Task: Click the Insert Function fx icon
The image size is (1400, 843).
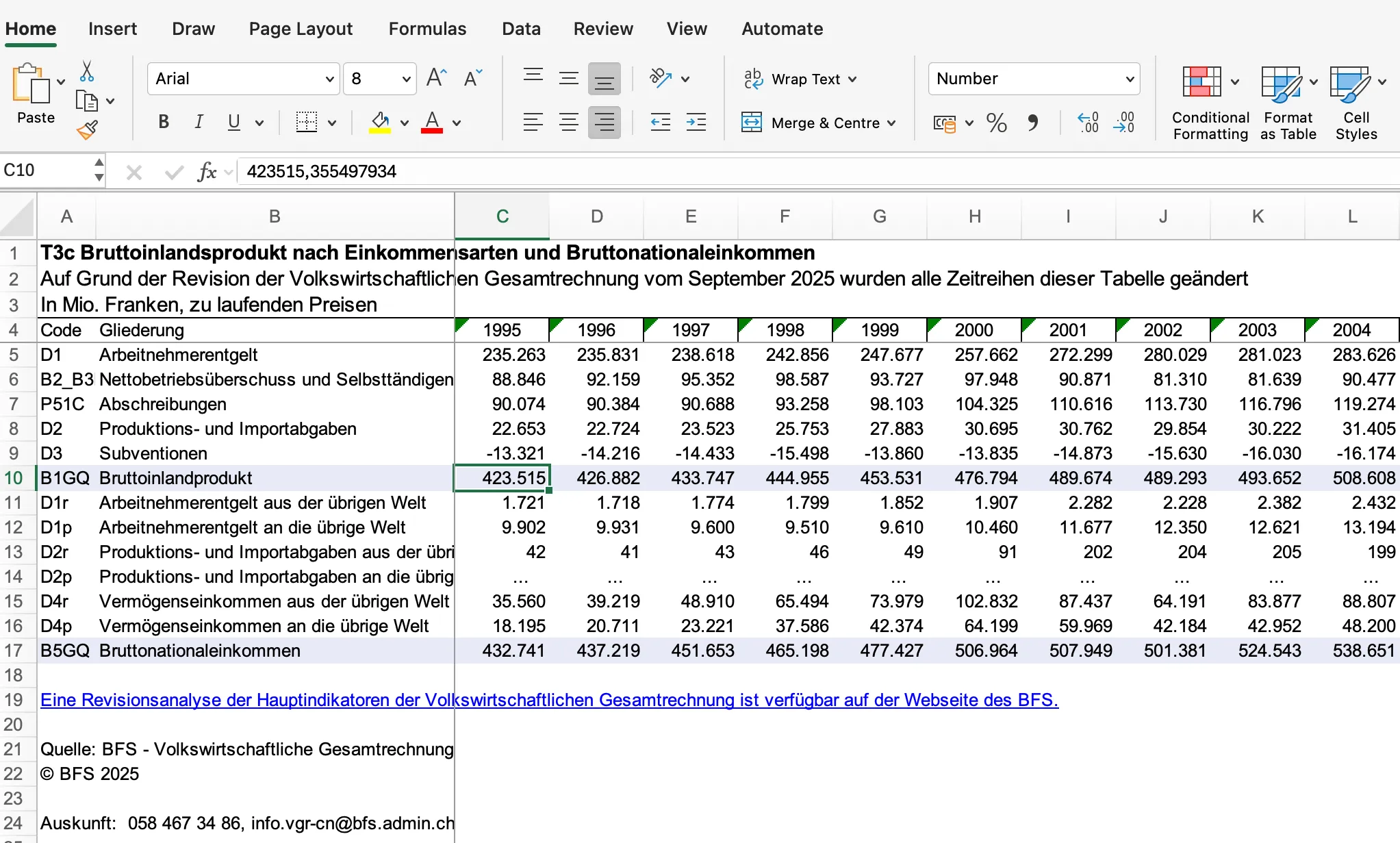Action: pos(206,171)
